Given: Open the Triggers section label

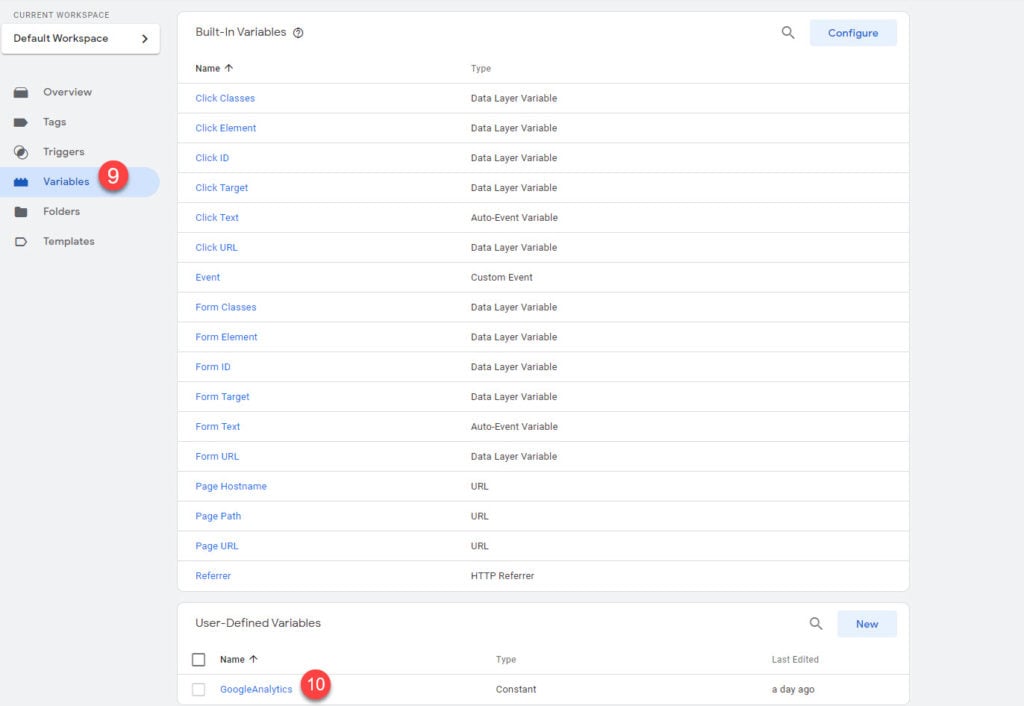Looking at the screenshot, I should (63, 152).
